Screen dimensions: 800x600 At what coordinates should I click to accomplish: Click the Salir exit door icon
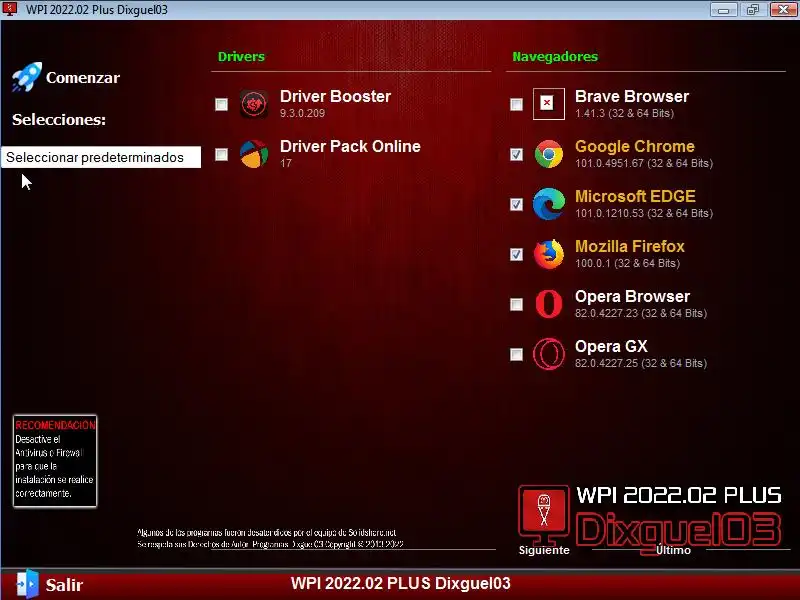click(x=27, y=584)
